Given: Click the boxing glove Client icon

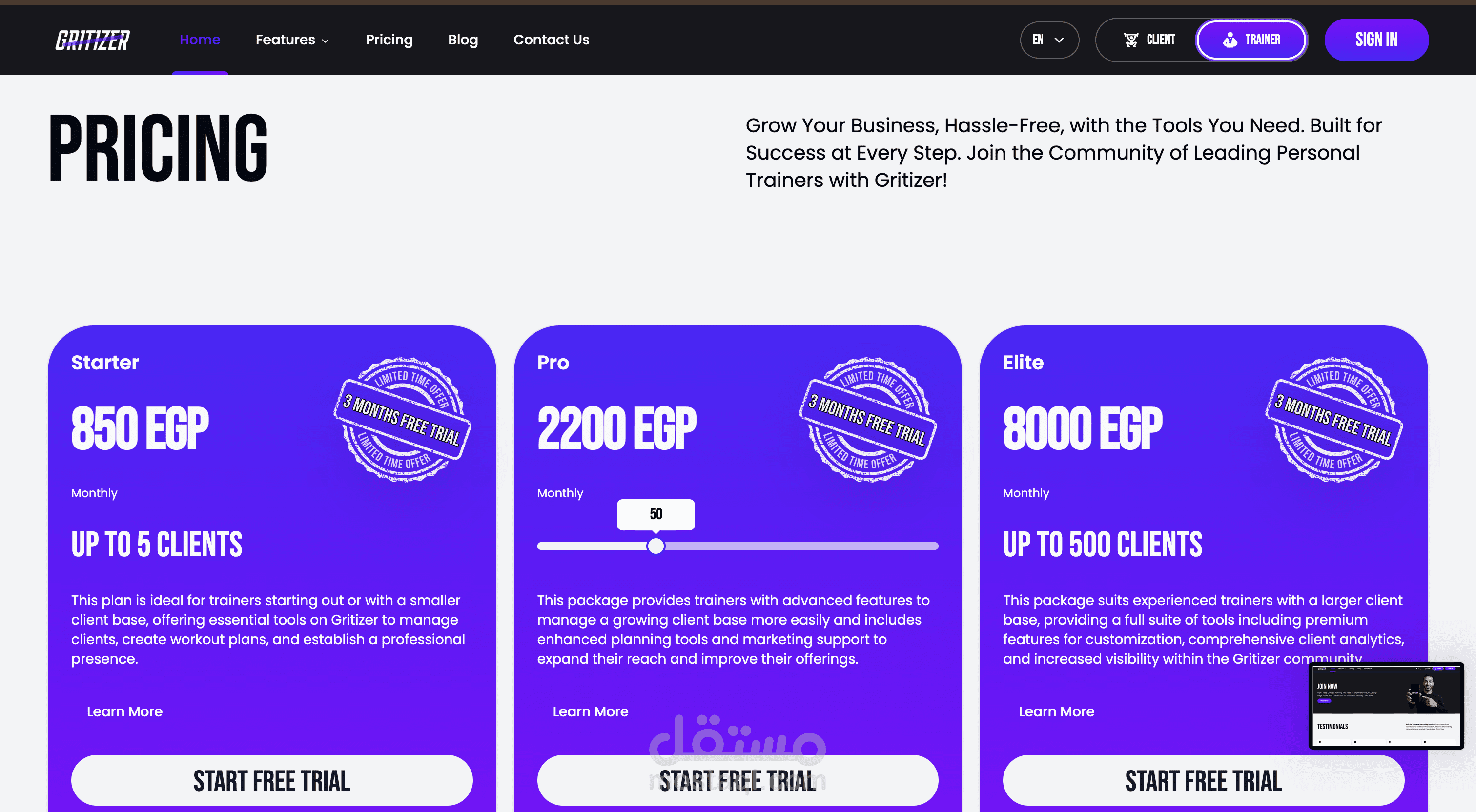Looking at the screenshot, I should pos(1130,40).
